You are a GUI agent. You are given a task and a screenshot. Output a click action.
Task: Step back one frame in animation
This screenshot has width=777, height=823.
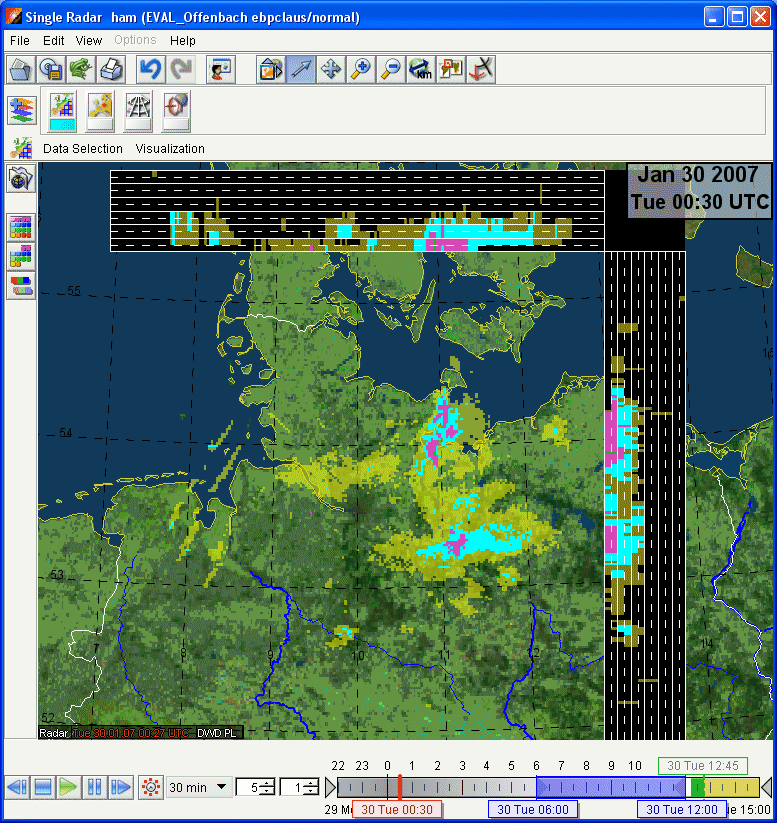pyautogui.click(x=17, y=787)
